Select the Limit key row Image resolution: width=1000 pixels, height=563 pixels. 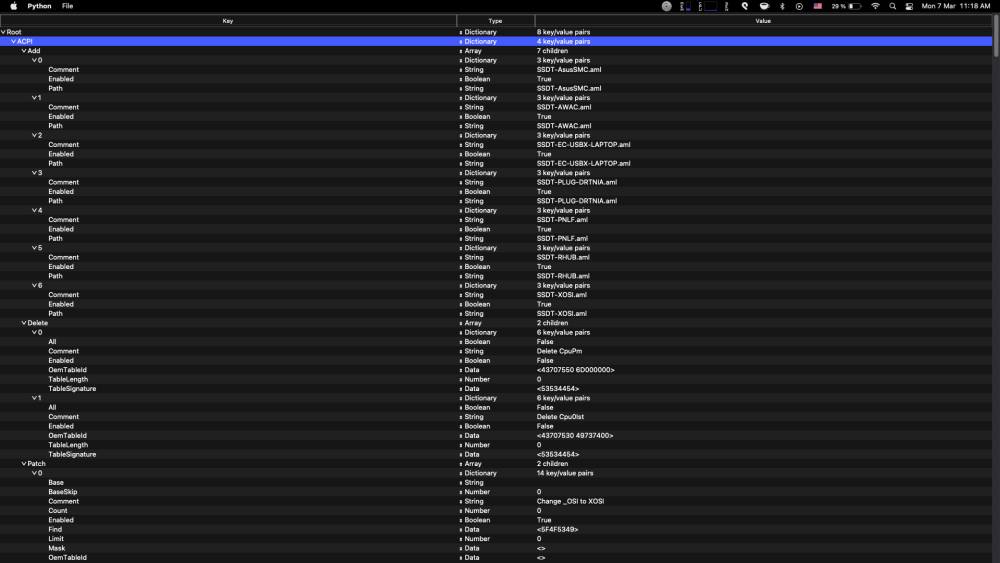56,539
